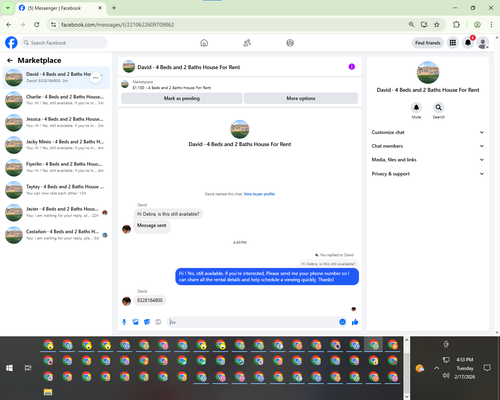Open a new browser tab

pyautogui.click(x=114, y=8)
